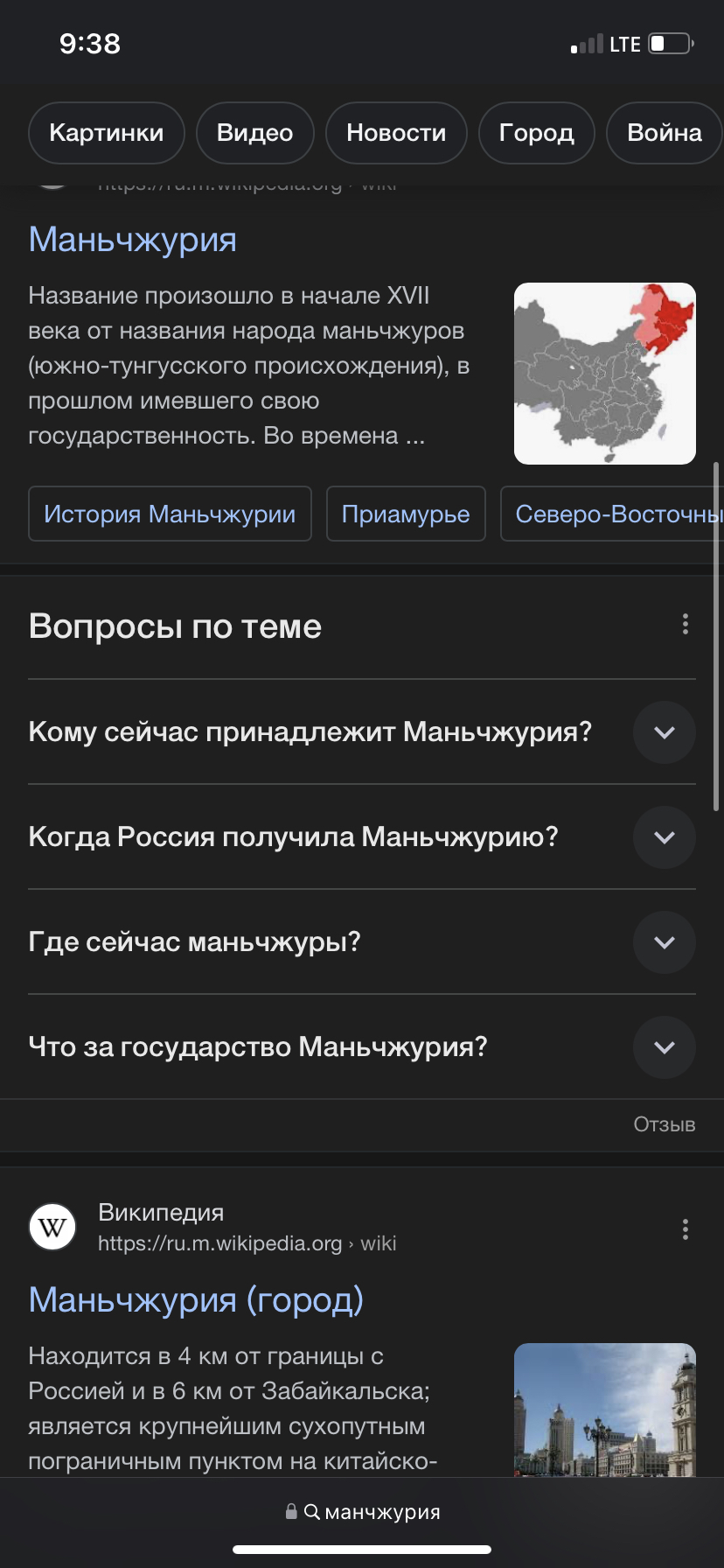This screenshot has width=724, height=1568.
Task: Select the Война filter chip
Action: click(x=664, y=133)
